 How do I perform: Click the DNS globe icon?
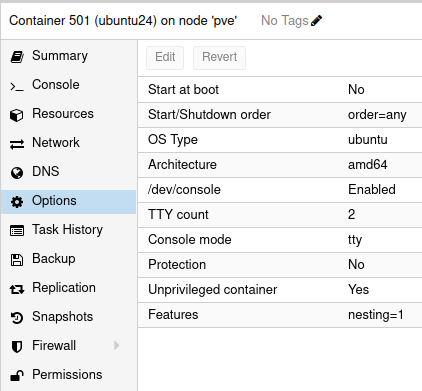pos(17,173)
